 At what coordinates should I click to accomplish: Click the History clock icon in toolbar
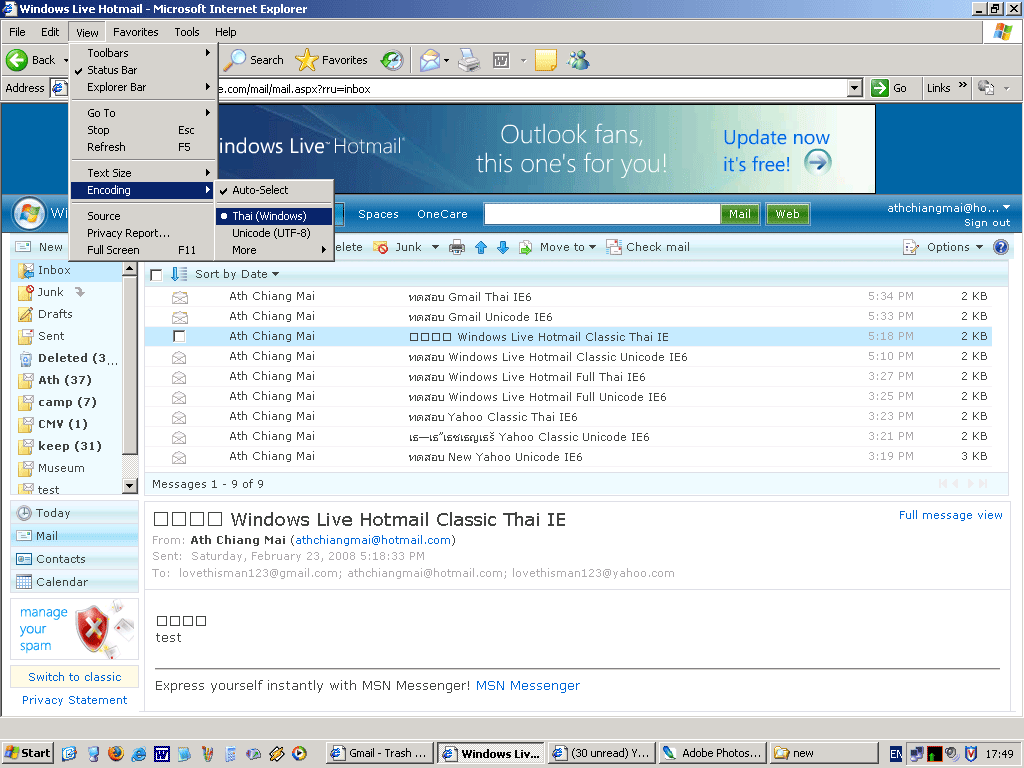coord(392,60)
